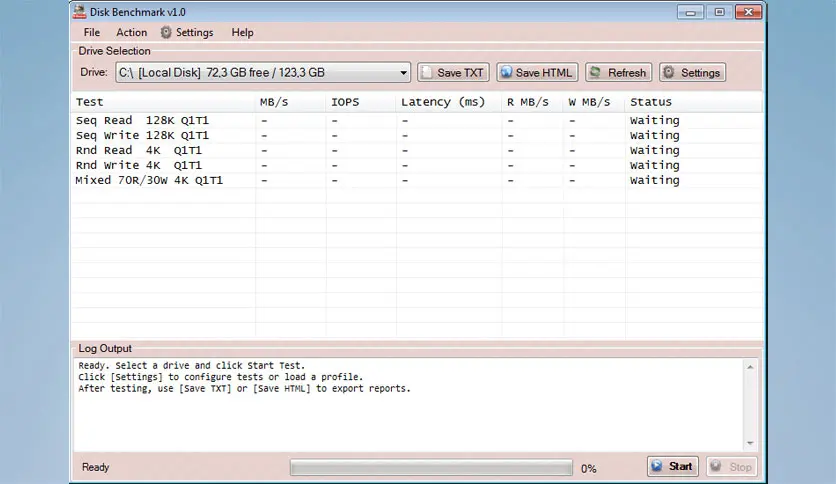Click the grey icon on Stop button
This screenshot has height=484, width=836.
716,466
